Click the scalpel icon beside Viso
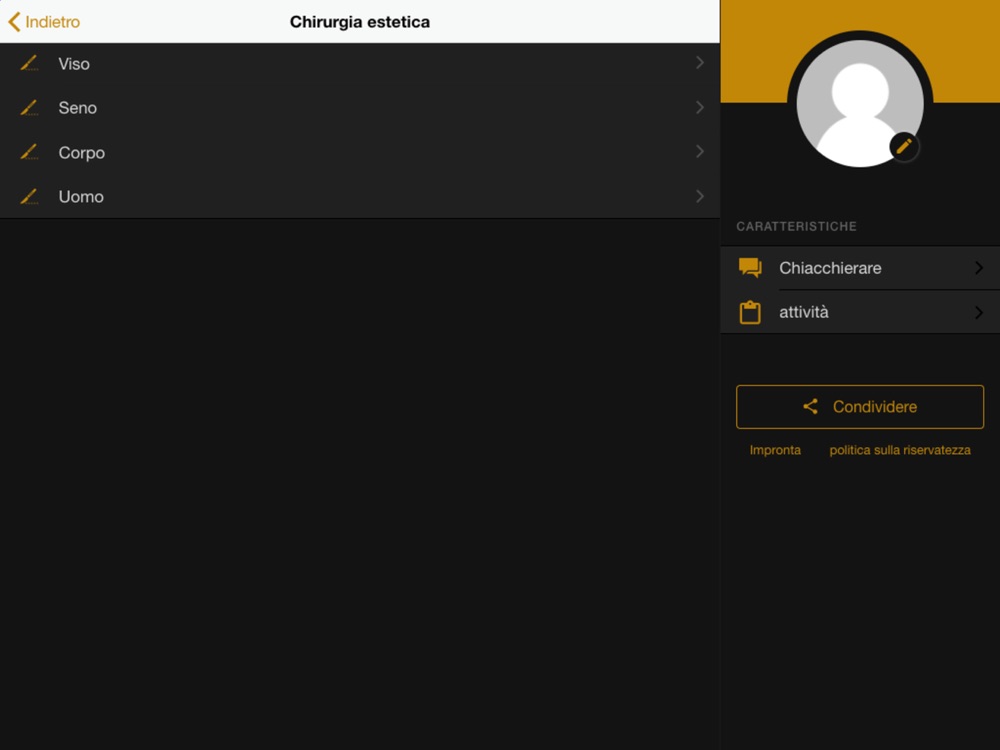1000x750 pixels. [x=29, y=63]
